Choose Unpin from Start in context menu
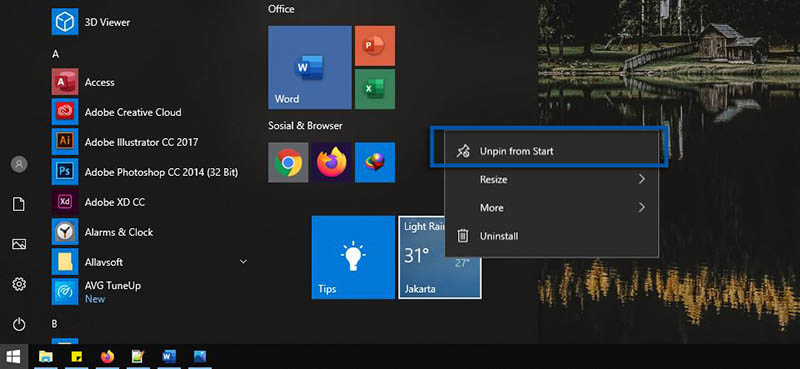The width and height of the screenshot is (800, 369). point(552,151)
